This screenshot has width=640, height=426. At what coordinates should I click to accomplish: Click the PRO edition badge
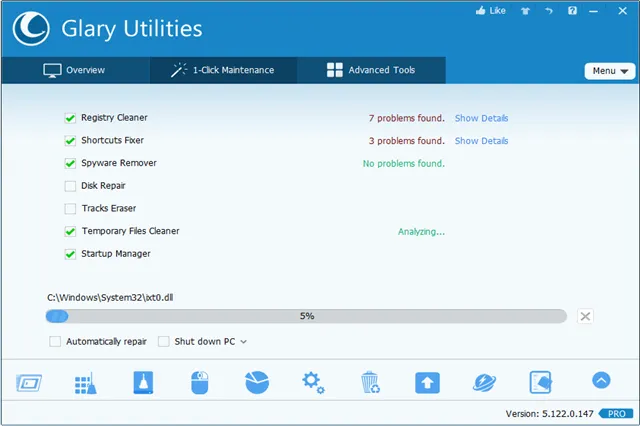616,414
